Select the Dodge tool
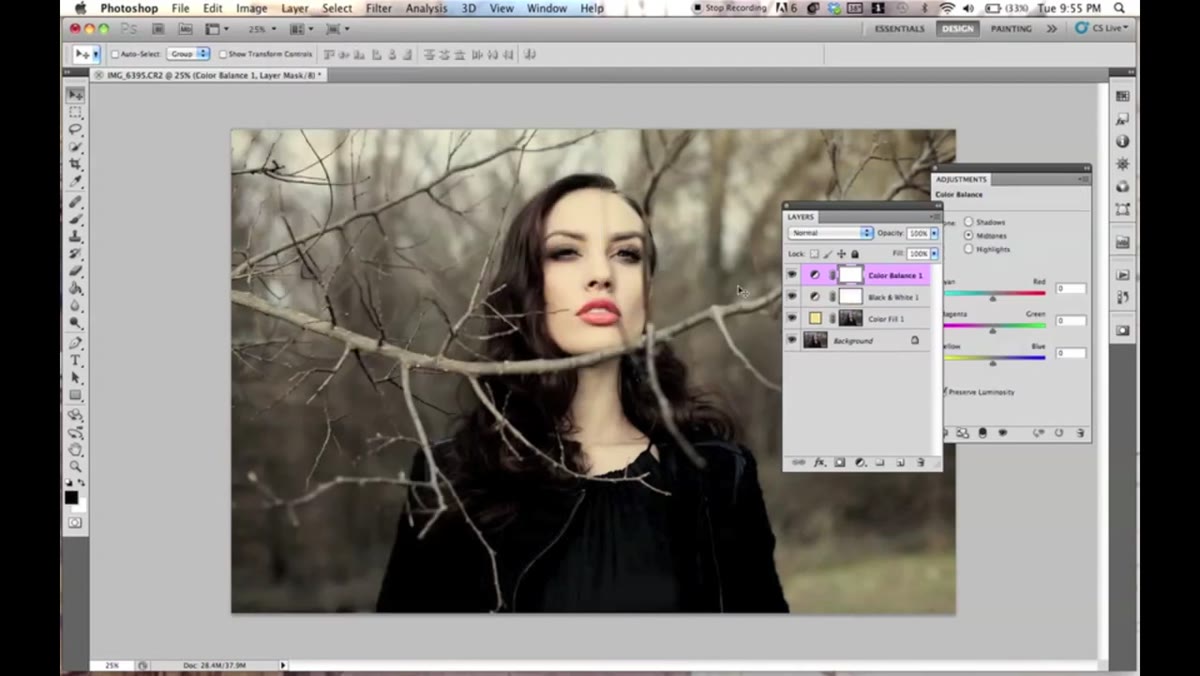Viewport: 1200px width, 676px height. (x=75, y=323)
